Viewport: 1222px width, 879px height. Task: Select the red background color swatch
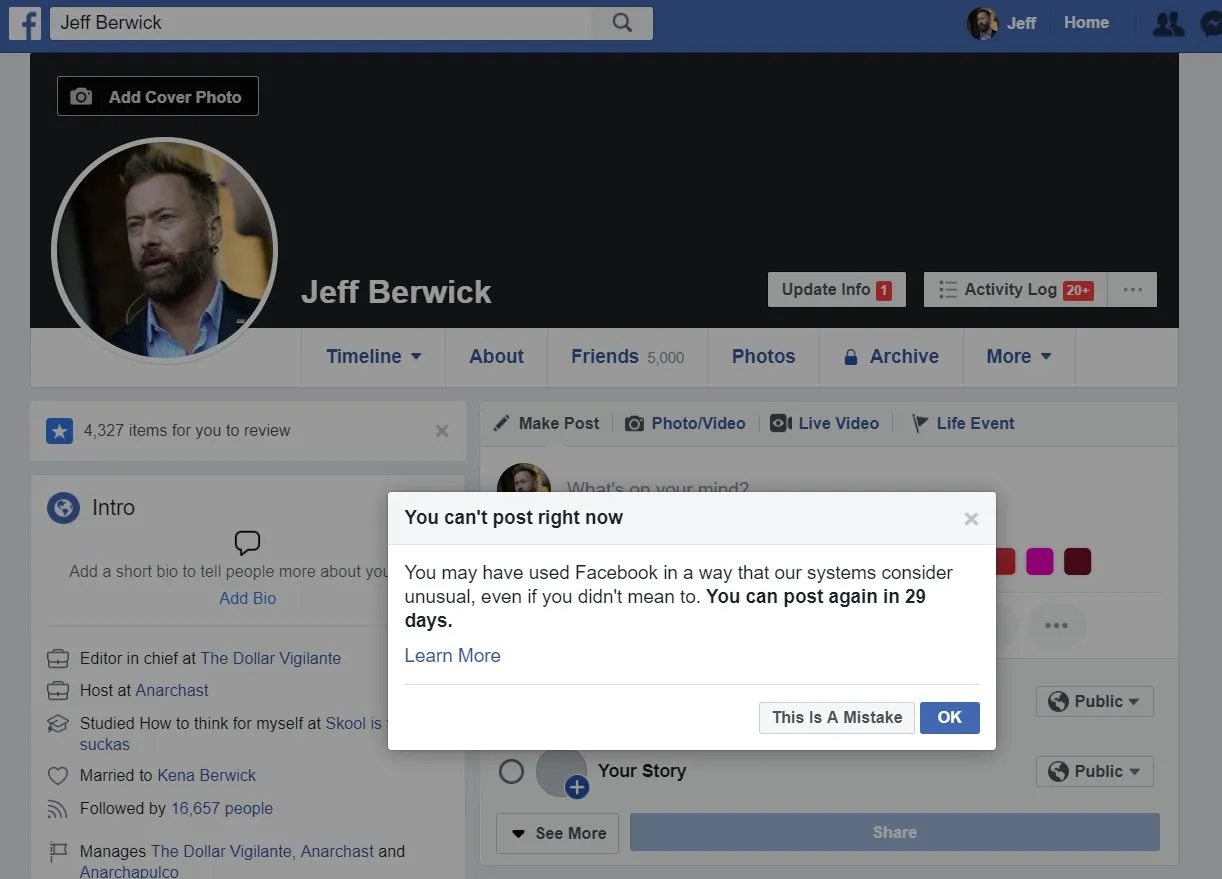click(1004, 561)
